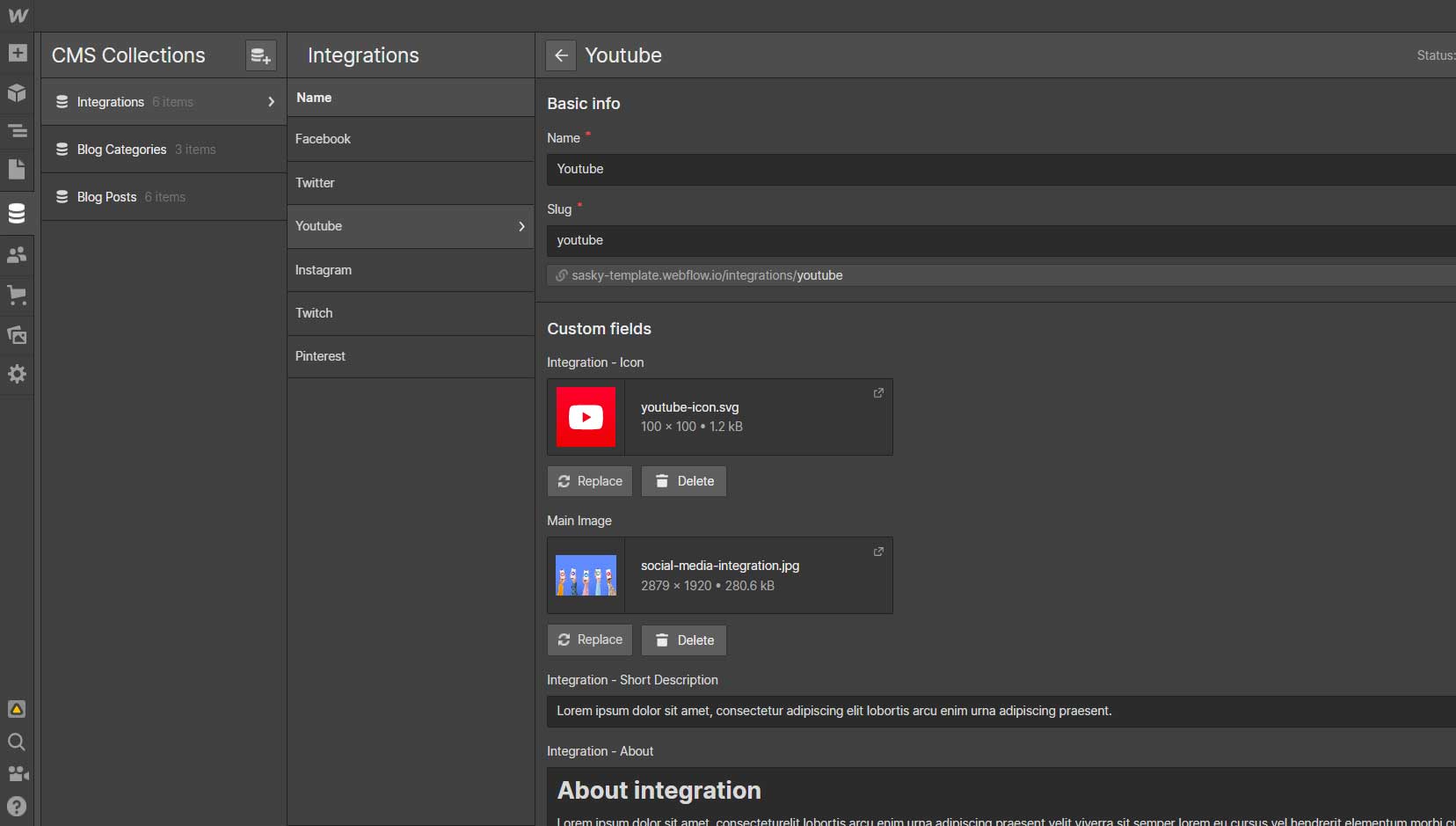Viewport: 1456px width, 826px height.
Task: Expand the Youtube item chevron
Action: [x=522, y=226]
